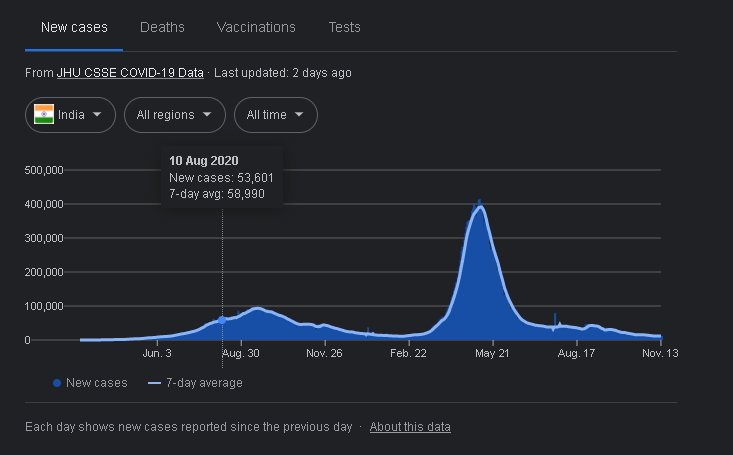Viewport: 733px width, 455px height.
Task: Click the Nov. 13 x-axis date label
Action: 660,353
